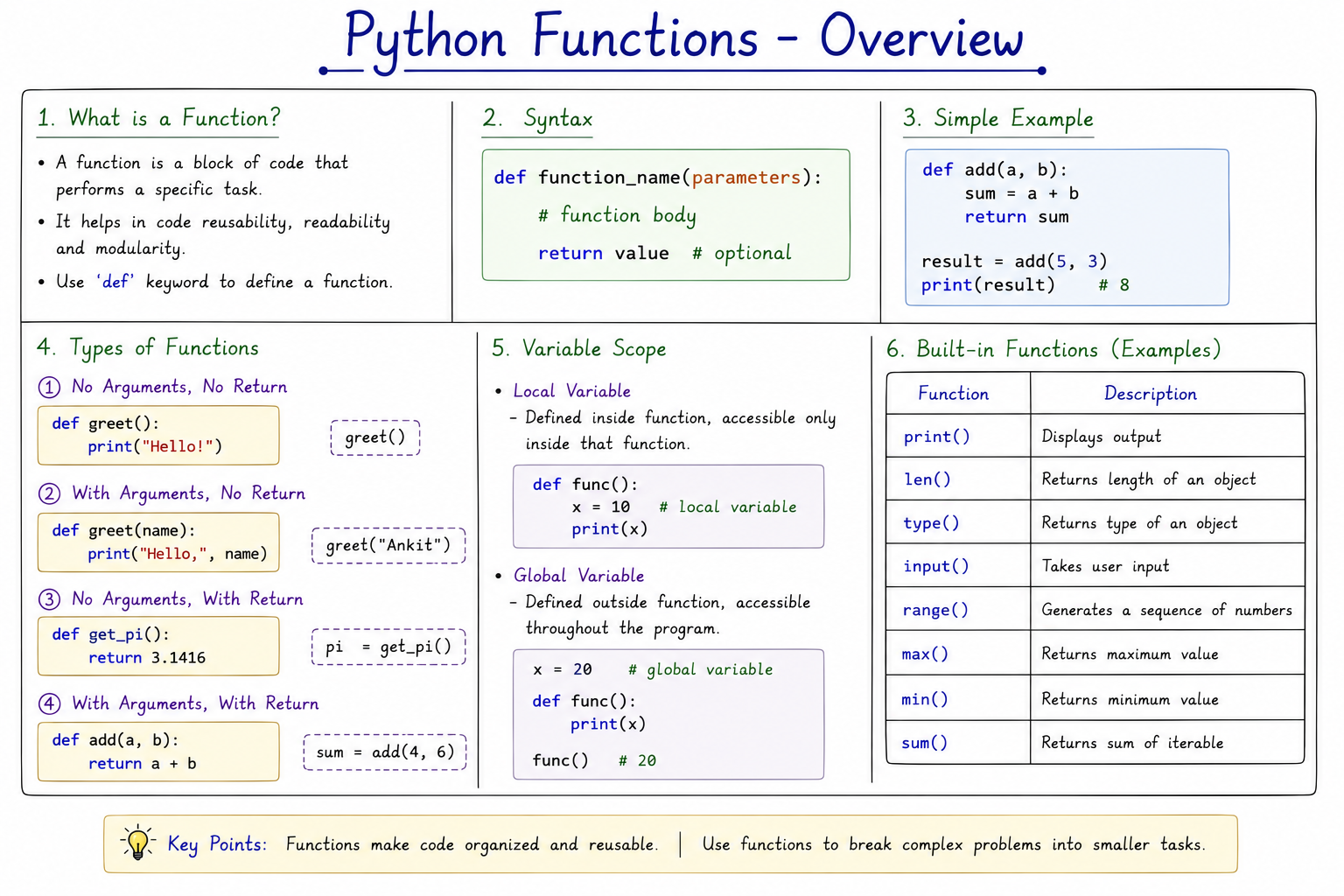Click 'def add(a, b):' in Simple Example

pos(995,170)
